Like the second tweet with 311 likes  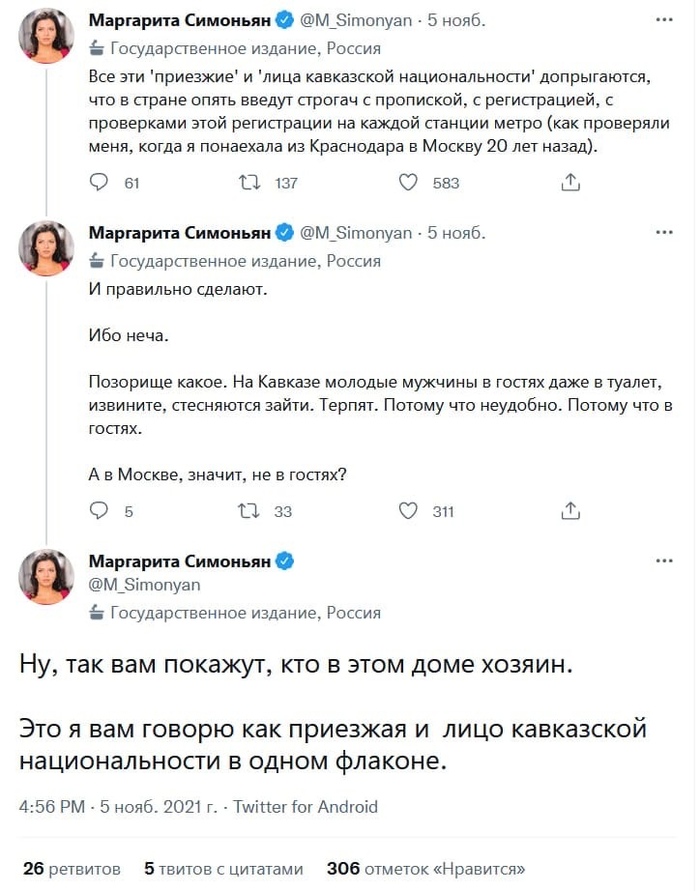click(x=408, y=511)
